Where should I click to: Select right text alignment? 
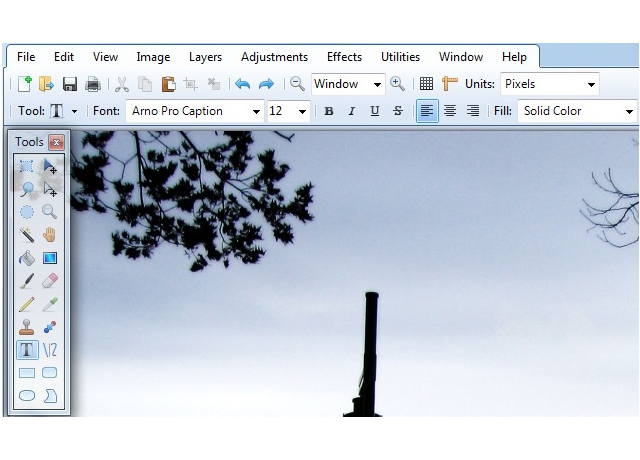pos(473,111)
